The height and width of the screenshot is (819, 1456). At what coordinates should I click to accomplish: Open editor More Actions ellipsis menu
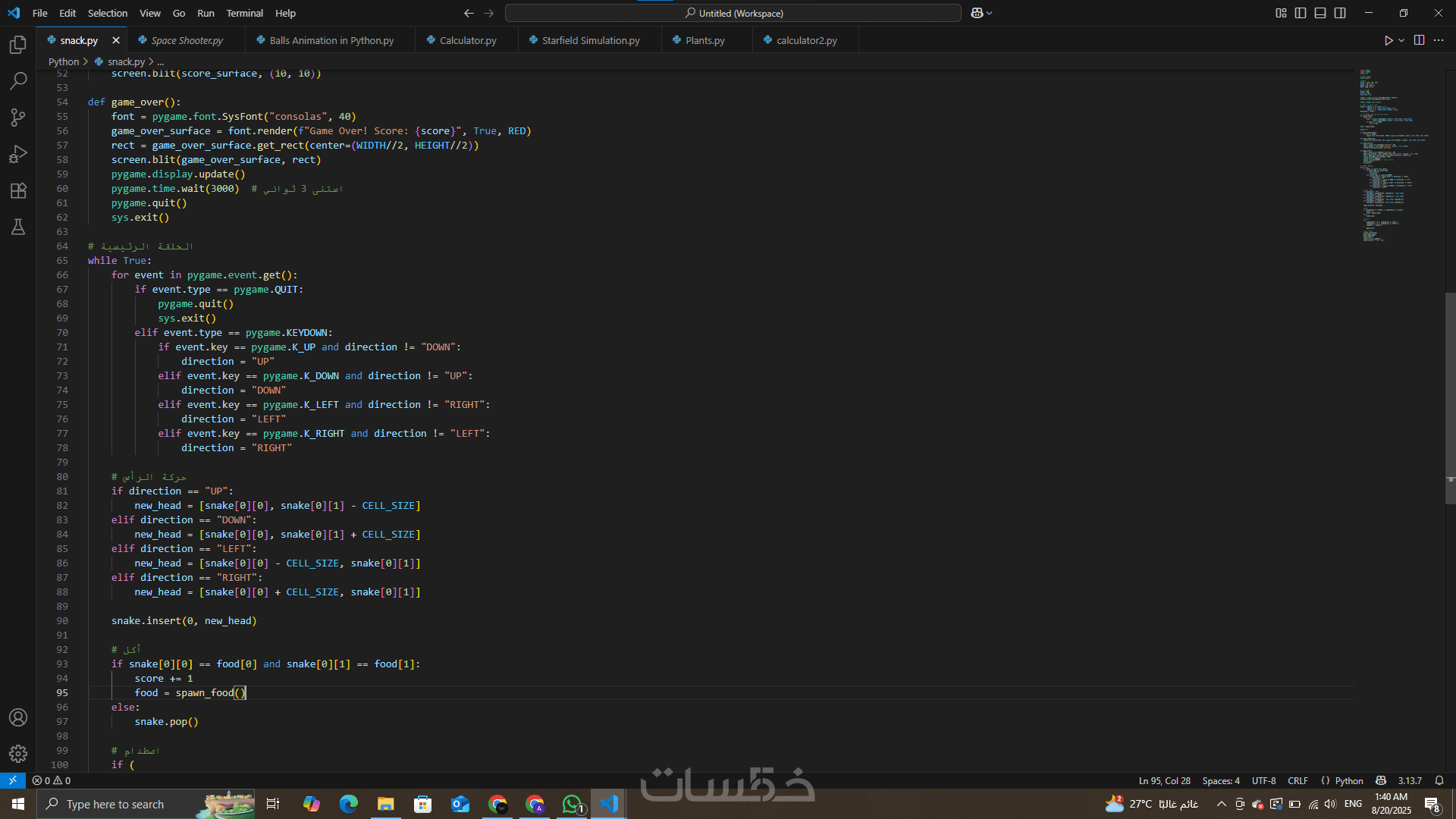(x=1439, y=40)
